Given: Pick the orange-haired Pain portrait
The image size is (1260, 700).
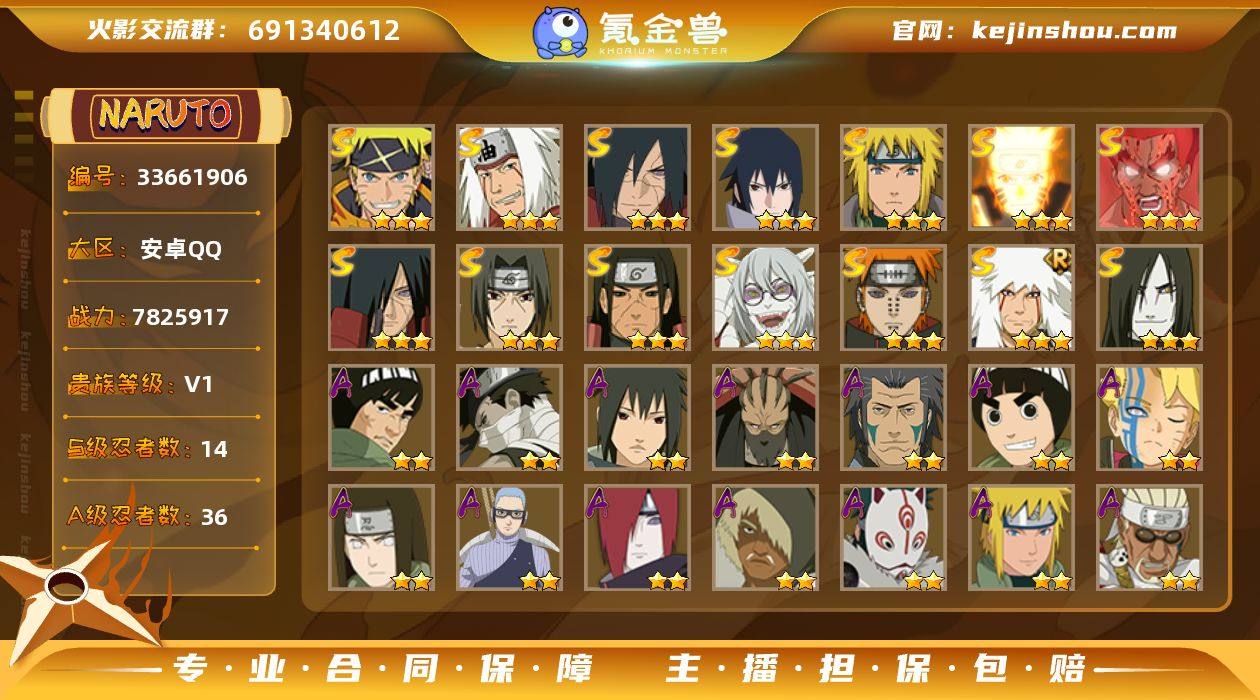Looking at the screenshot, I should click(893, 297).
